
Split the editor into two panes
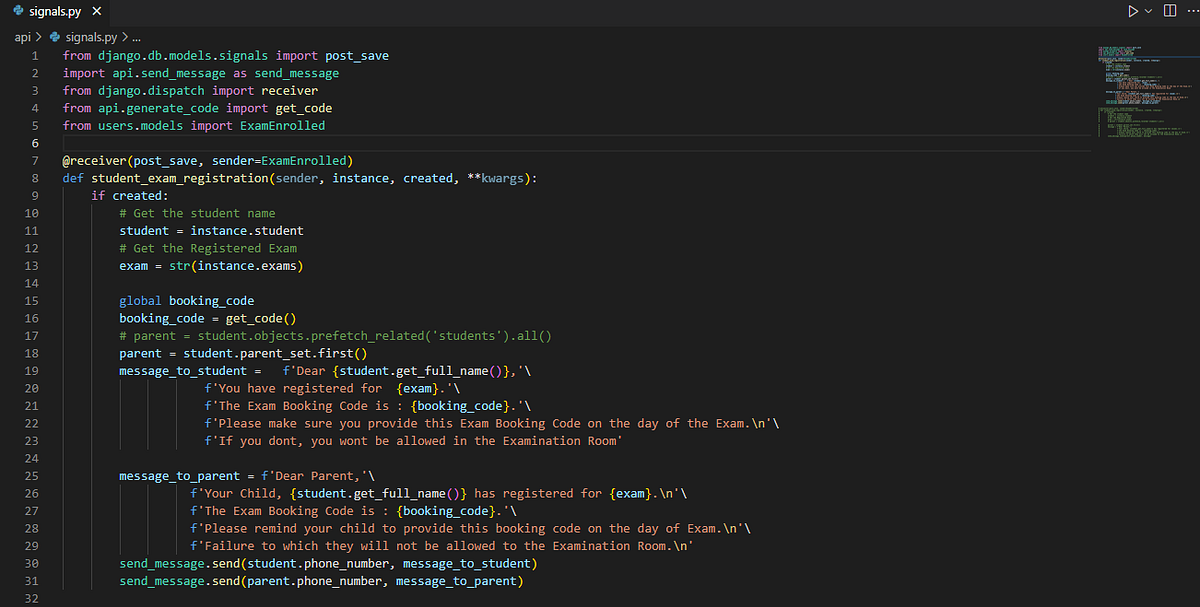1170,10
